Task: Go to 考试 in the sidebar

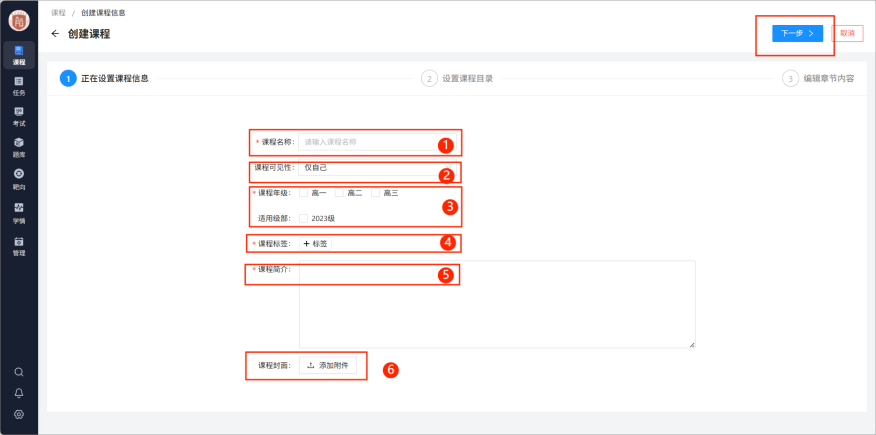Action: [x=19, y=117]
